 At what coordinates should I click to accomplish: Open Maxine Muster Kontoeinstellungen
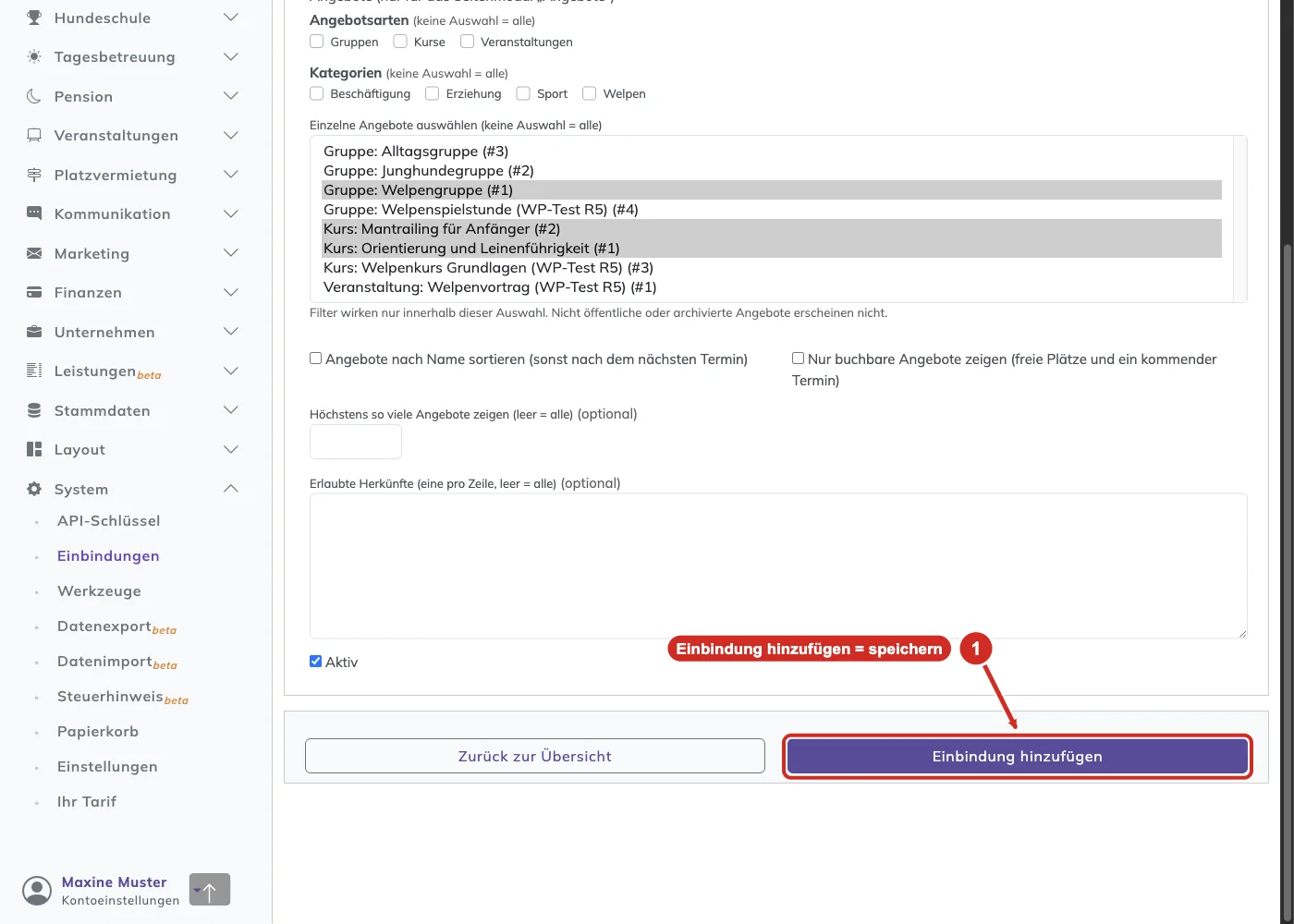click(120, 891)
